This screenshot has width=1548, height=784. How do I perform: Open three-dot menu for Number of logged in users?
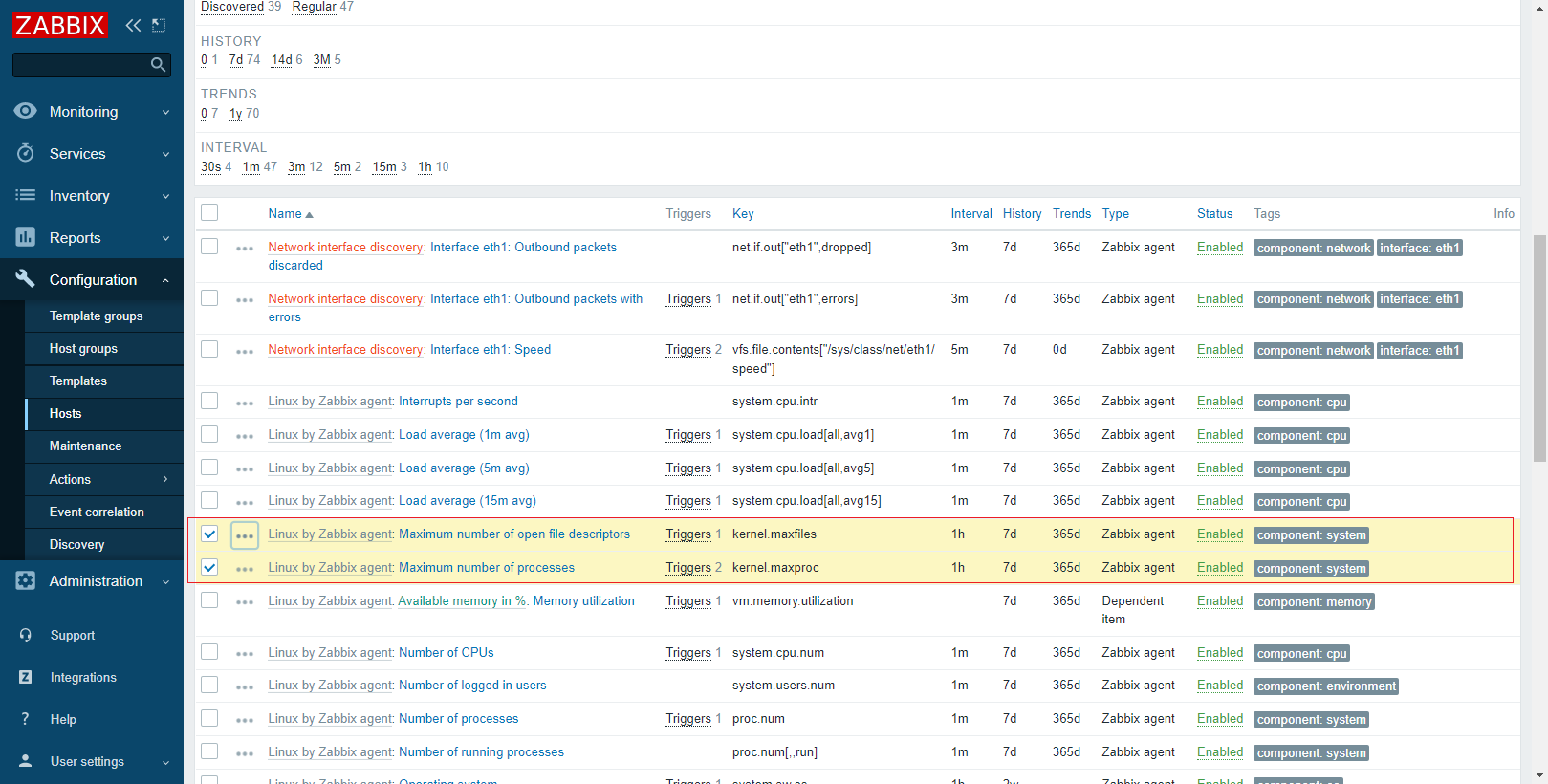point(245,686)
